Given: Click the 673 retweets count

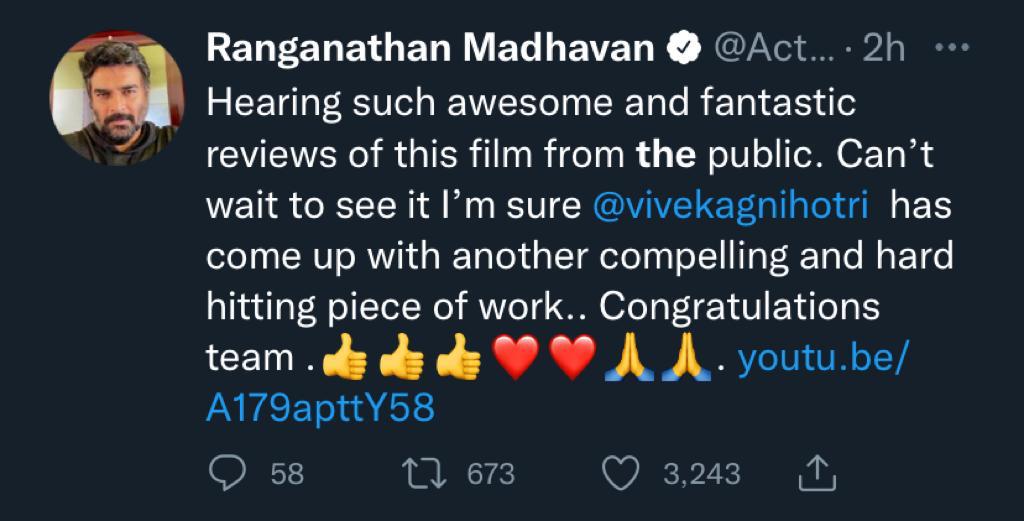Looking at the screenshot, I should pyautogui.click(x=490, y=473).
